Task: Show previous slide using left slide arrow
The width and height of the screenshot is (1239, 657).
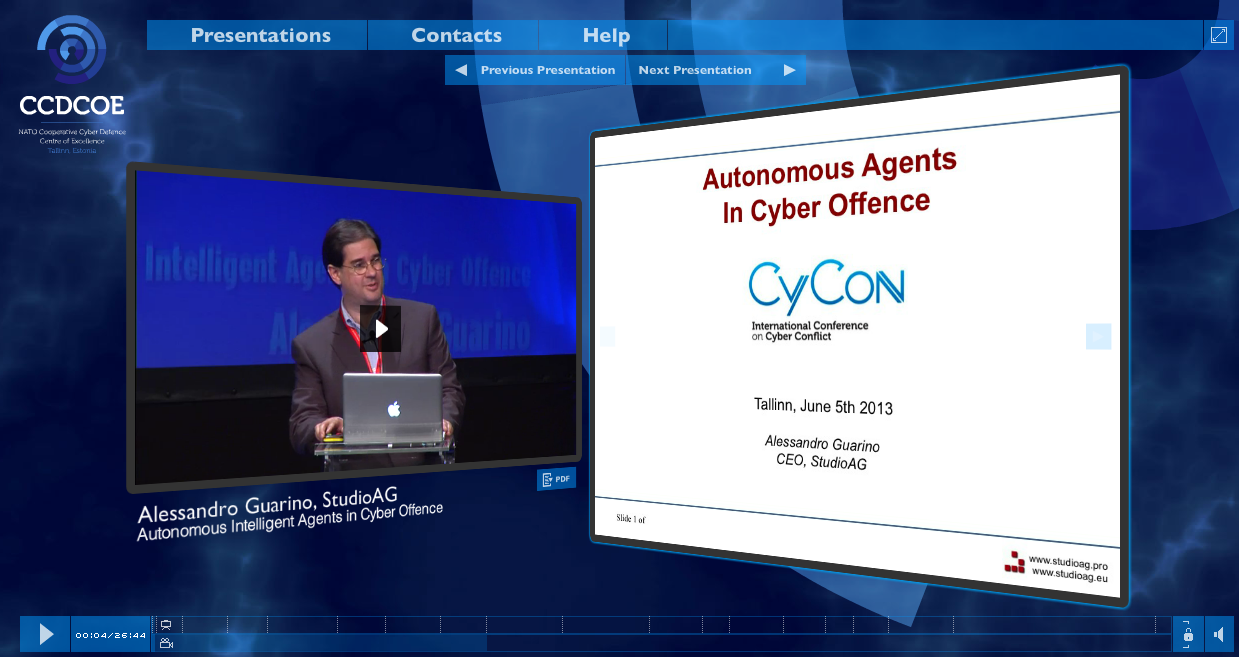Action: click(607, 336)
